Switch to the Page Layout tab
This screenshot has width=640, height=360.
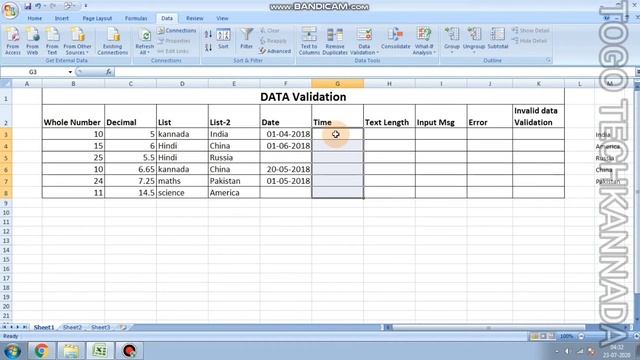tap(97, 18)
